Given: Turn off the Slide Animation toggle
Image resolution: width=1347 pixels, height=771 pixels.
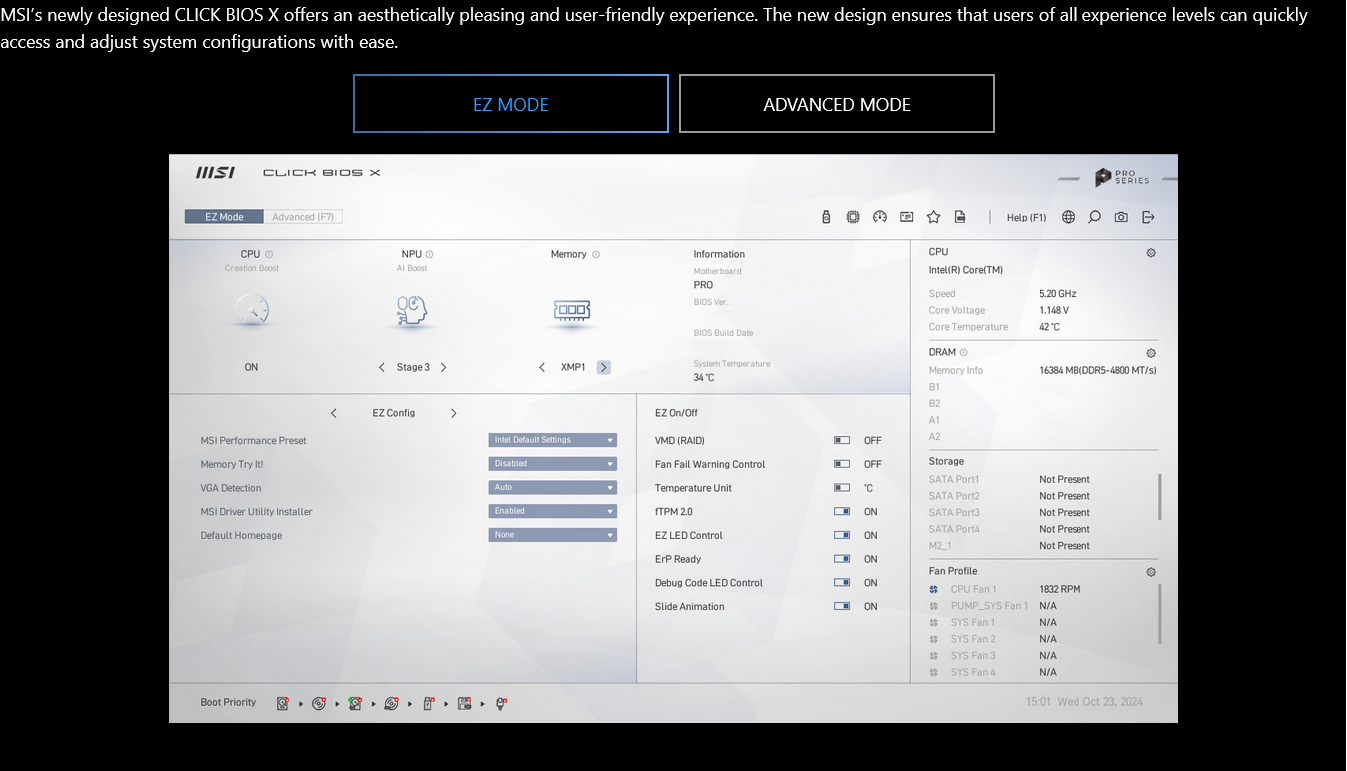Looking at the screenshot, I should [x=842, y=606].
